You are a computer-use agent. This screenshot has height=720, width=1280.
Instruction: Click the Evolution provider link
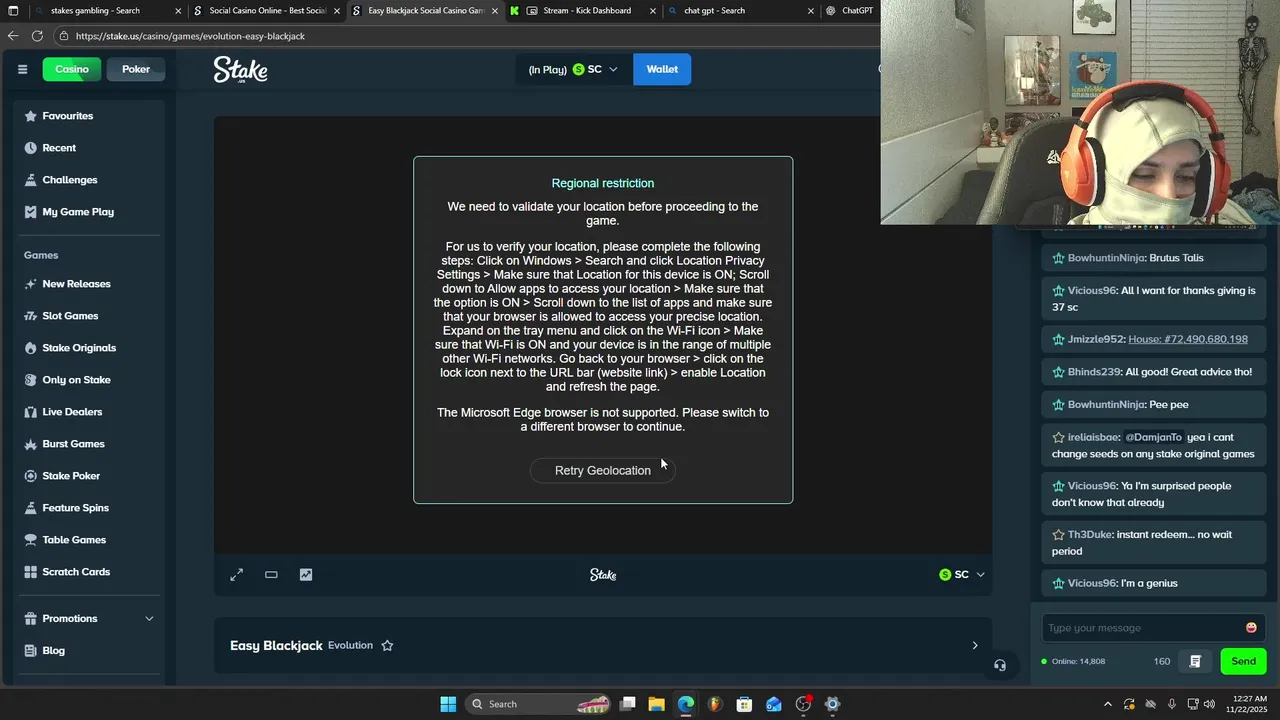click(x=350, y=646)
